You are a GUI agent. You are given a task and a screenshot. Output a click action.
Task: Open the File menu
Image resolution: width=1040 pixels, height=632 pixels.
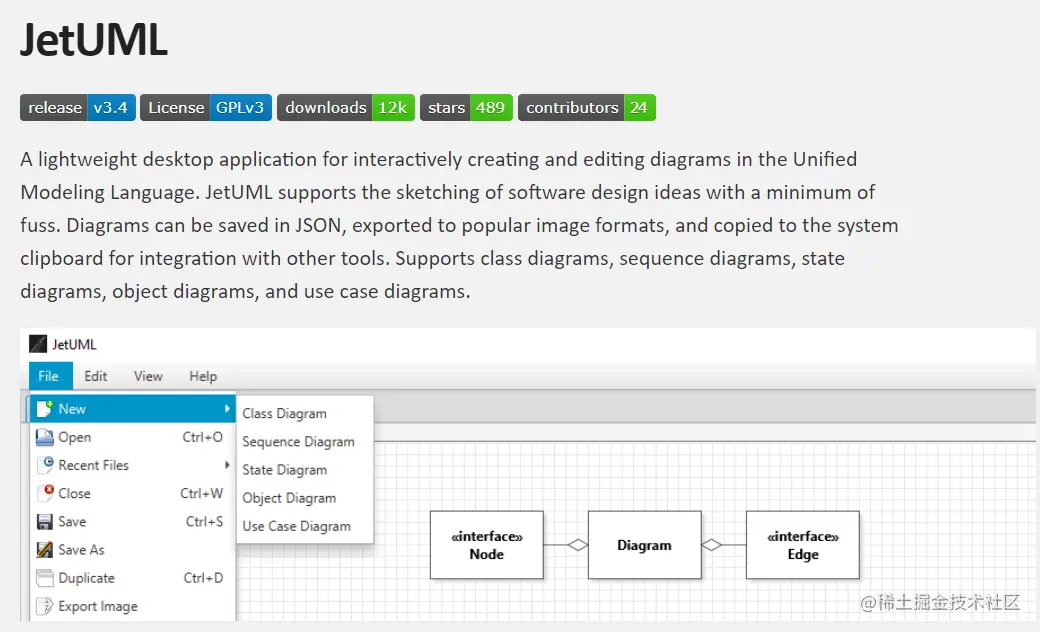[x=50, y=376]
